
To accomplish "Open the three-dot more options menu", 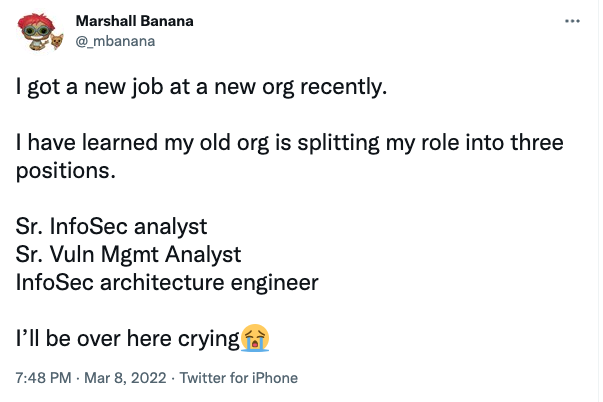I will 572,21.
